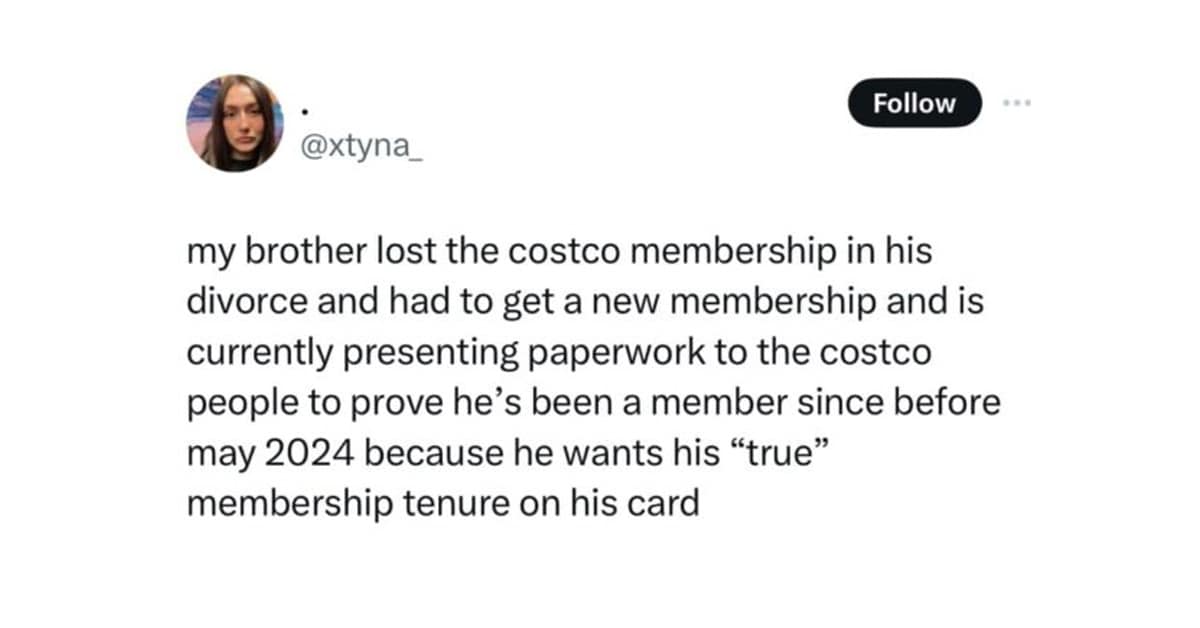This screenshot has height=628, width=1200.
Task: Open the round profile picture avatar
Action: [234, 123]
